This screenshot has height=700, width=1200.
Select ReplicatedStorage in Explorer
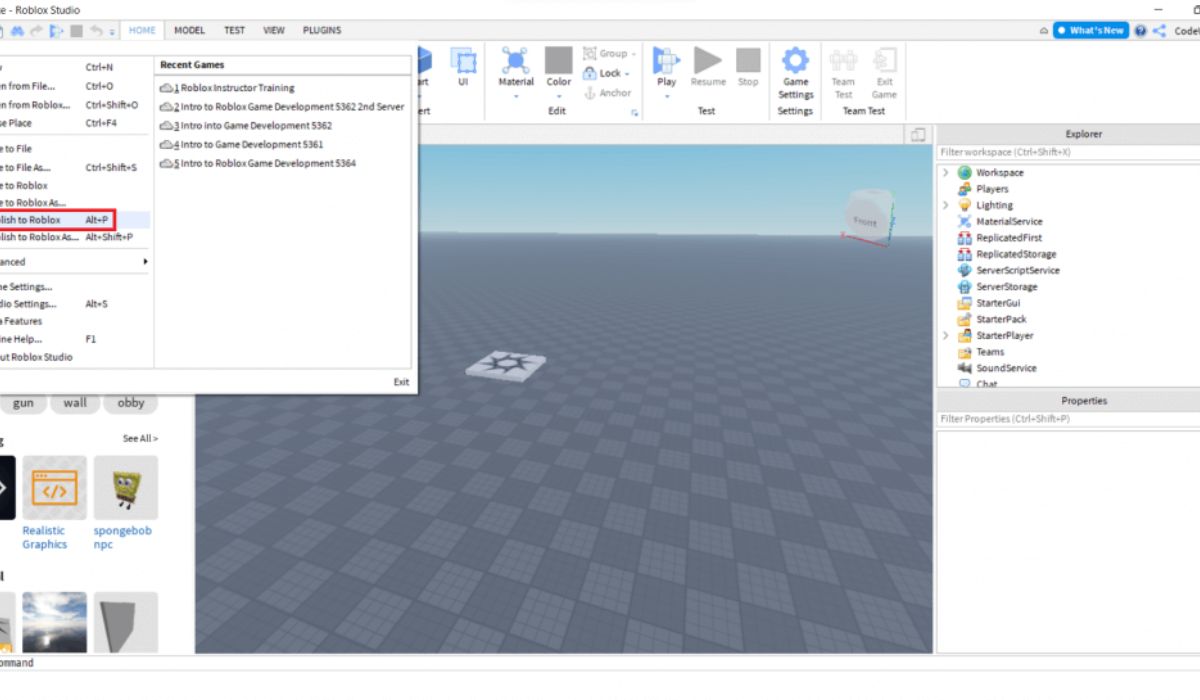pyautogui.click(x=1016, y=254)
